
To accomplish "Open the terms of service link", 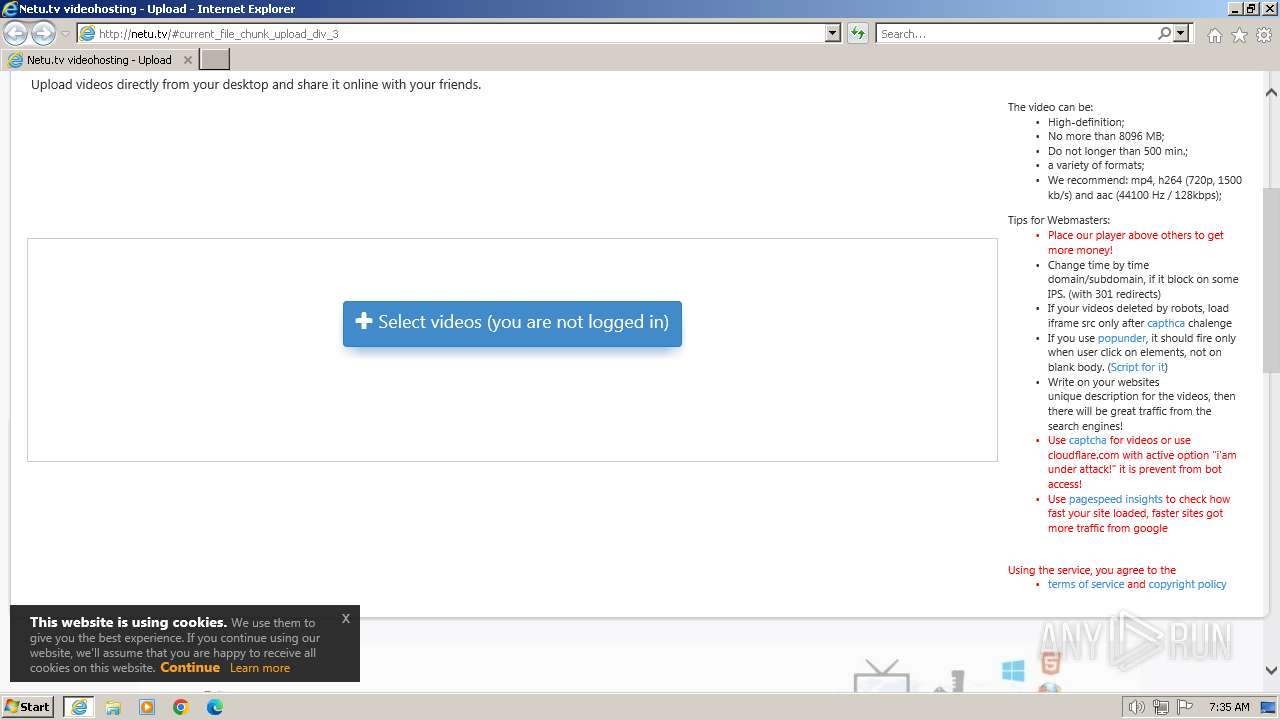I will click(1086, 584).
